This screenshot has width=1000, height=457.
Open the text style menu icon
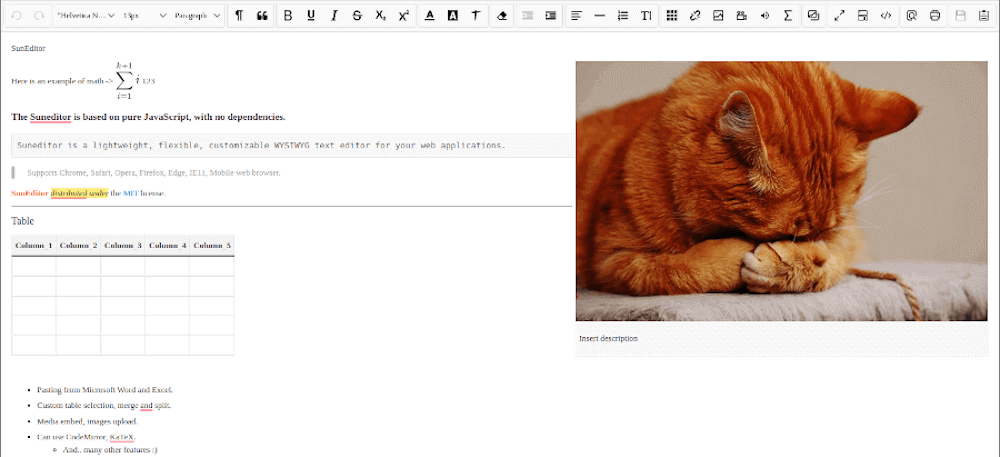[475, 16]
